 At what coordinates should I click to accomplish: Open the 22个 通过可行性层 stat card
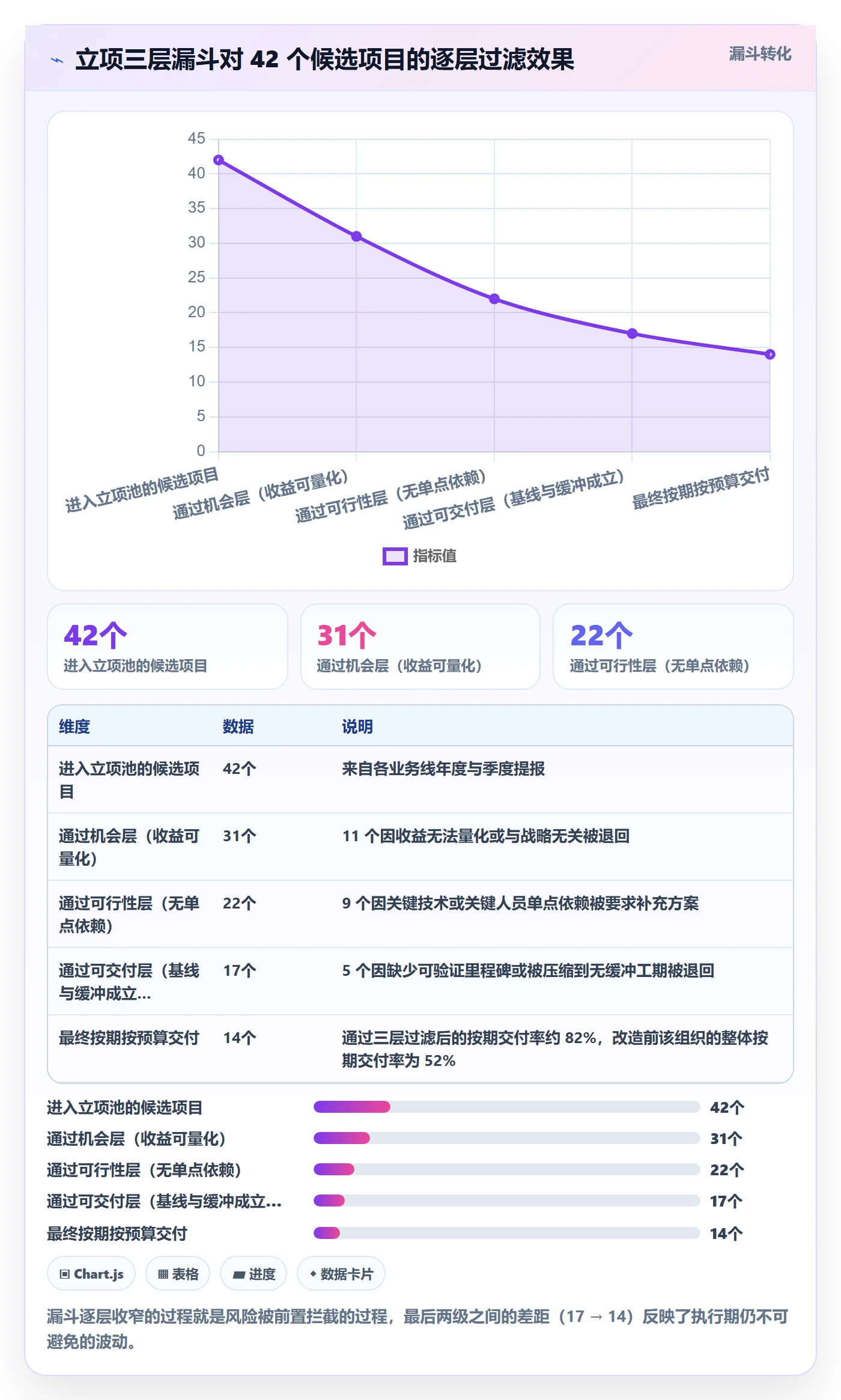(673, 647)
